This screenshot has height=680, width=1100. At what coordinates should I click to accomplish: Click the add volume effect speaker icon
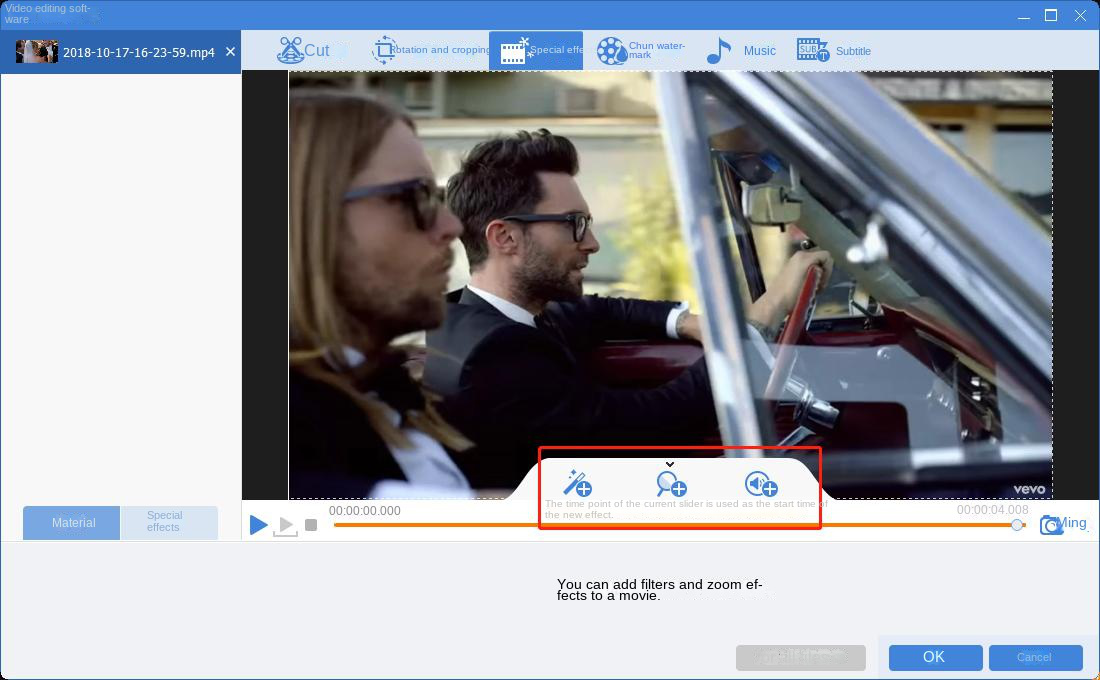(761, 485)
